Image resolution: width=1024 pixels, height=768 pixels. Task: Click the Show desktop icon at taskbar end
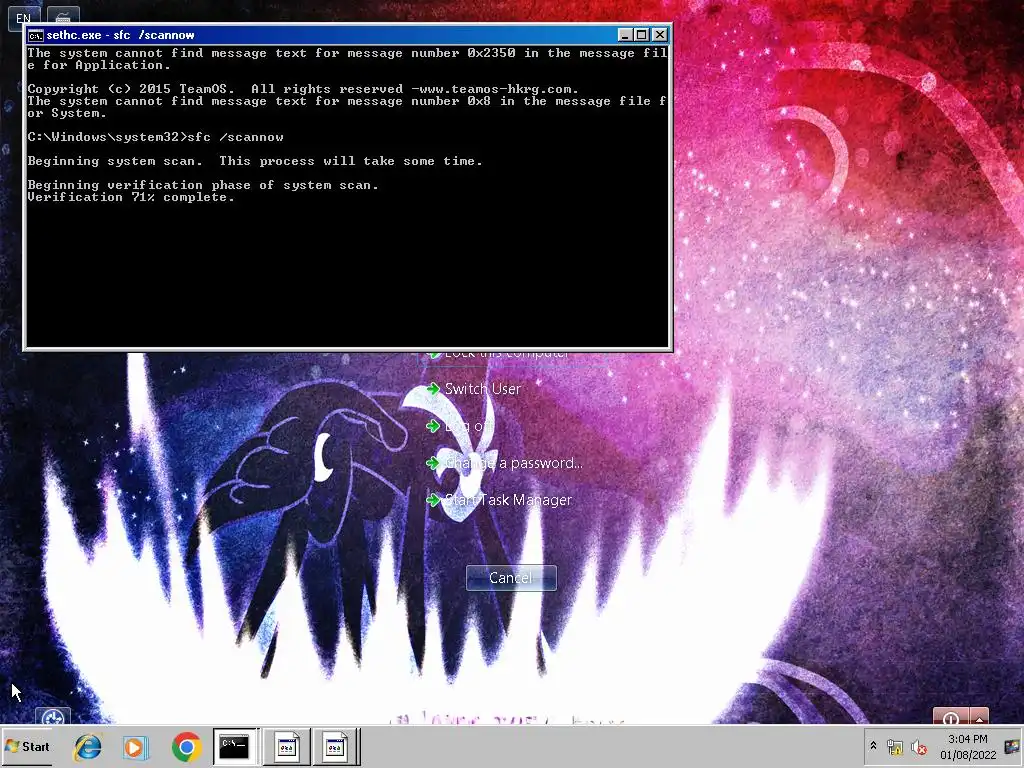1013,746
